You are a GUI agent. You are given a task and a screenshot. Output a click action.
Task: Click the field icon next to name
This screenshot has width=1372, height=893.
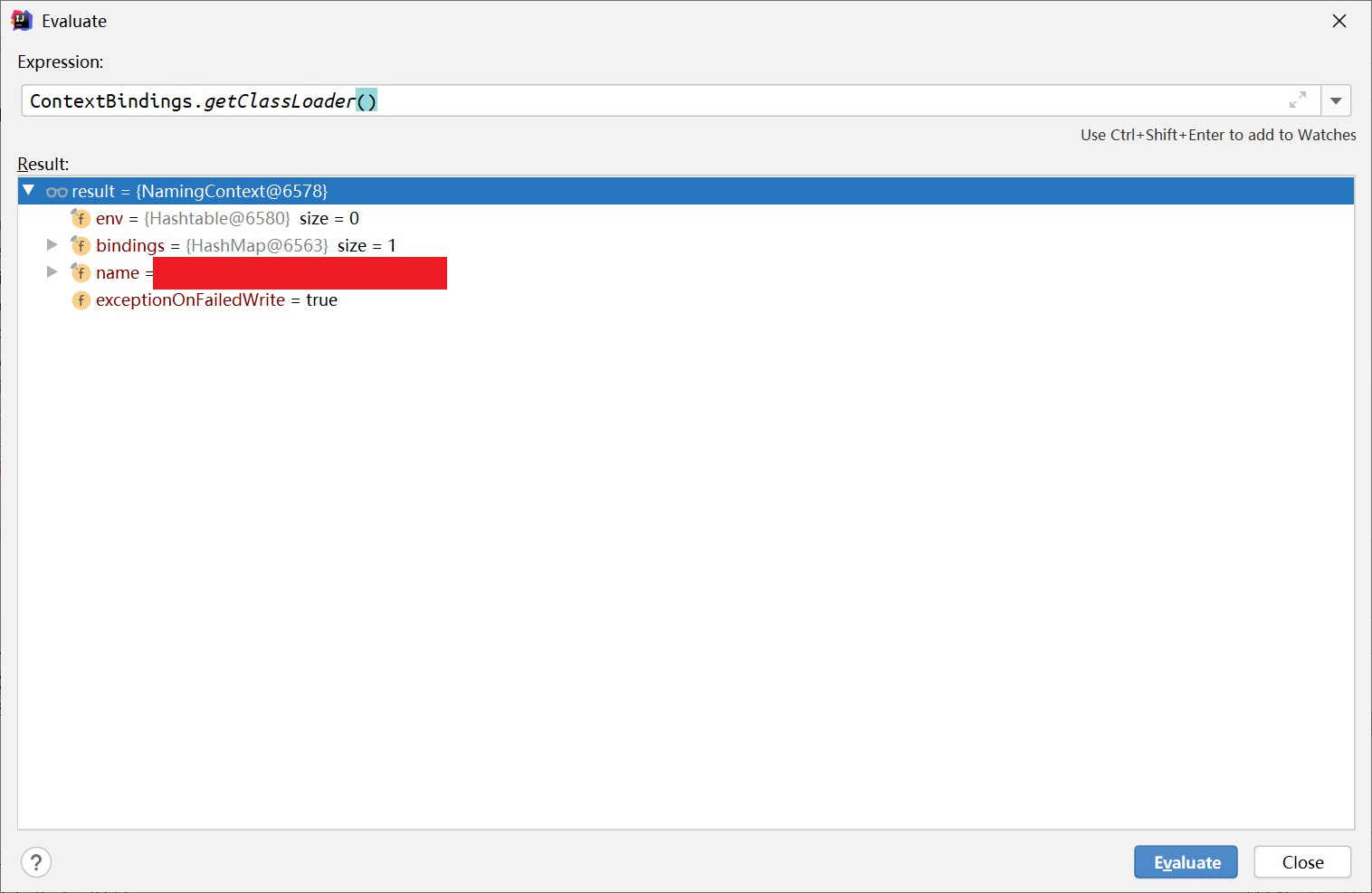(x=81, y=272)
